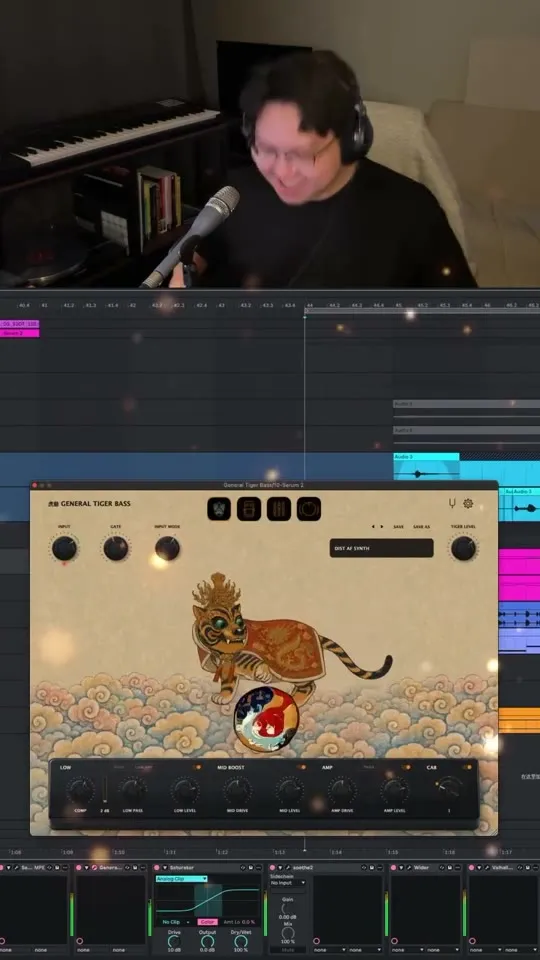Click the CAB selector knob

point(449,789)
